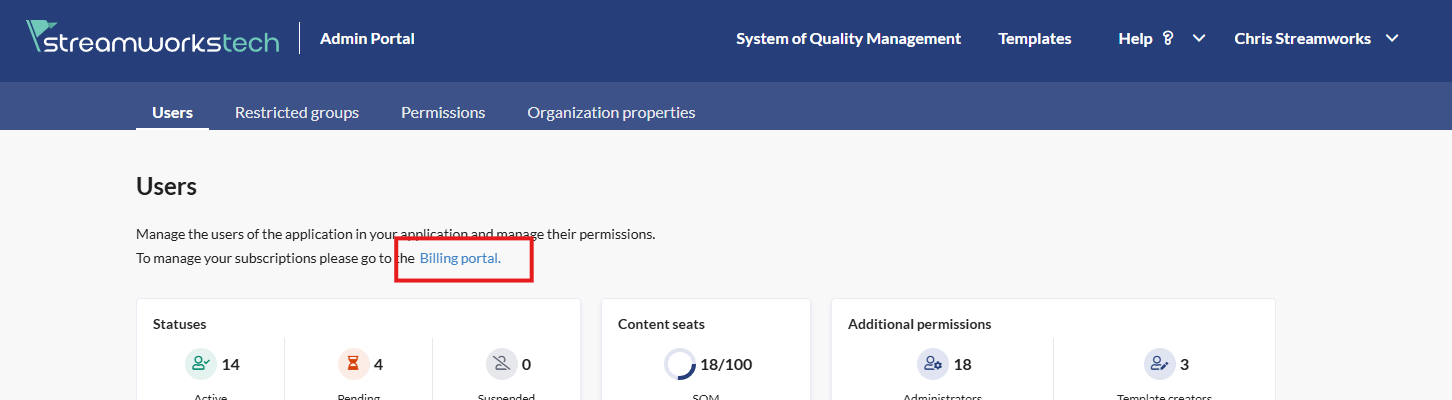Open the Permissions tab

click(x=443, y=112)
